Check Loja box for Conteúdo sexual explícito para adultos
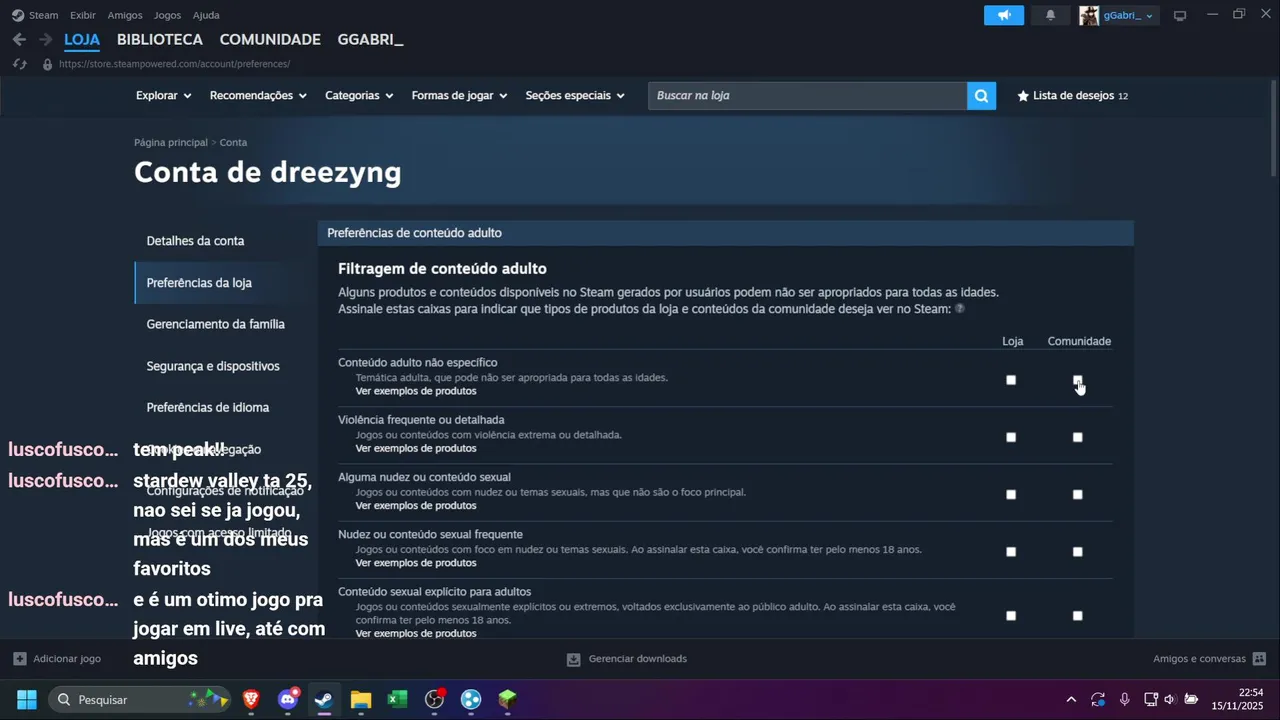The height and width of the screenshot is (720, 1280). click(x=1011, y=615)
